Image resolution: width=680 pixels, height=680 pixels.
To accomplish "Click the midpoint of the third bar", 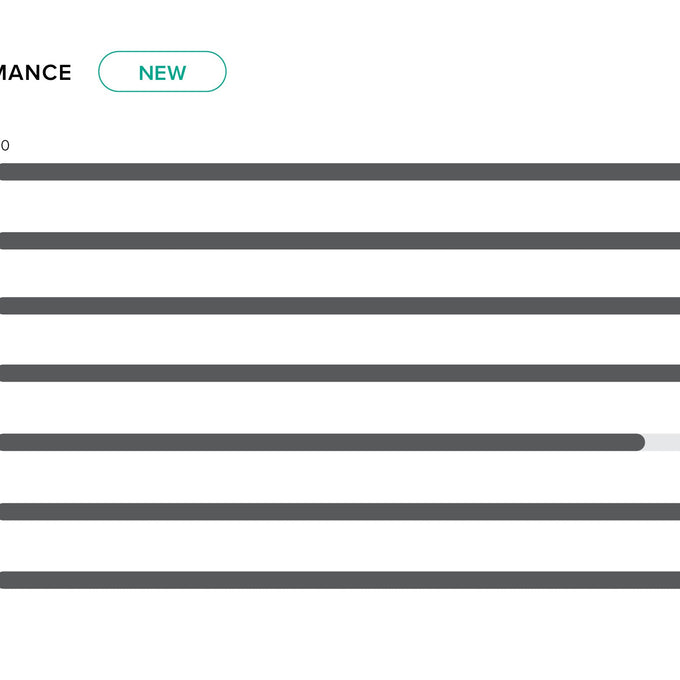I will 340,306.
